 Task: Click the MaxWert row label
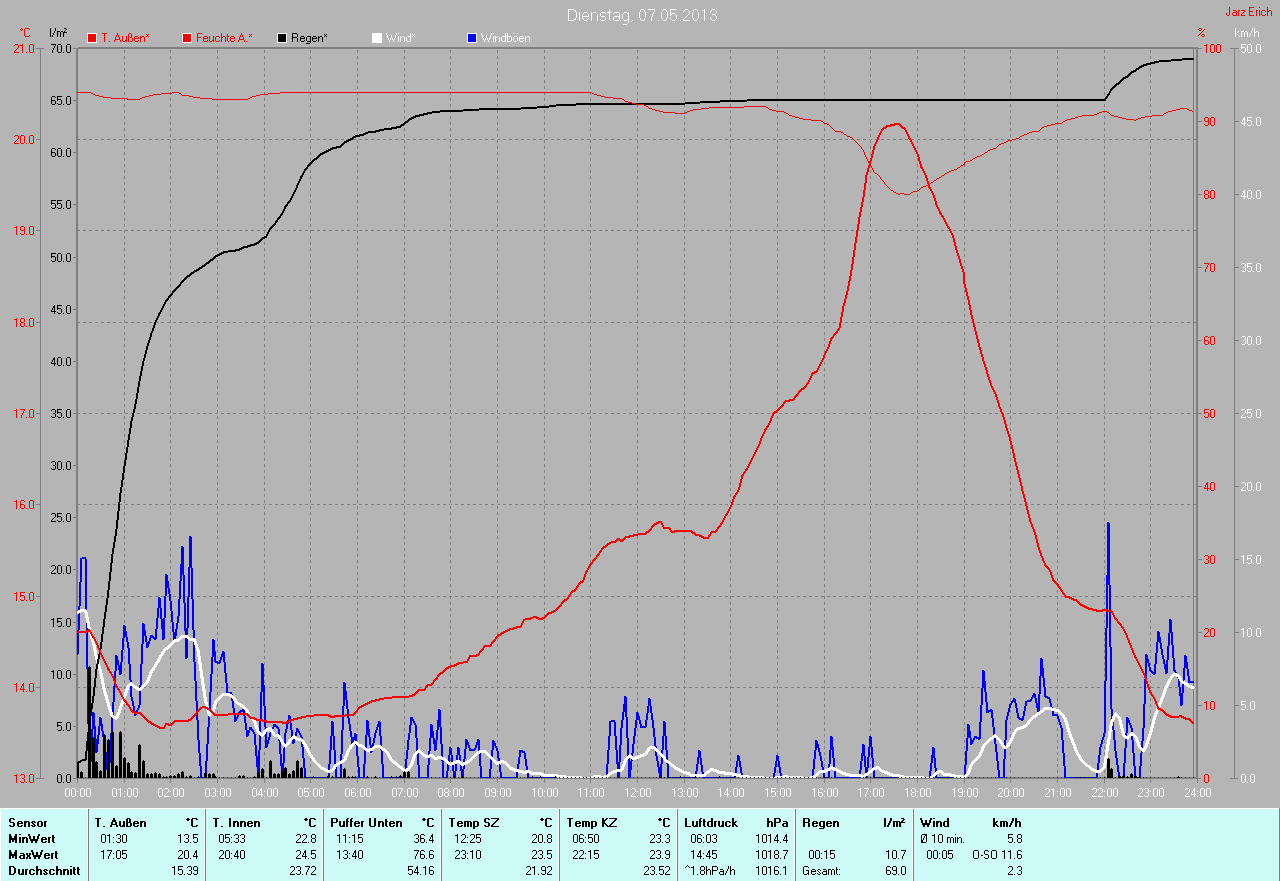coord(32,855)
